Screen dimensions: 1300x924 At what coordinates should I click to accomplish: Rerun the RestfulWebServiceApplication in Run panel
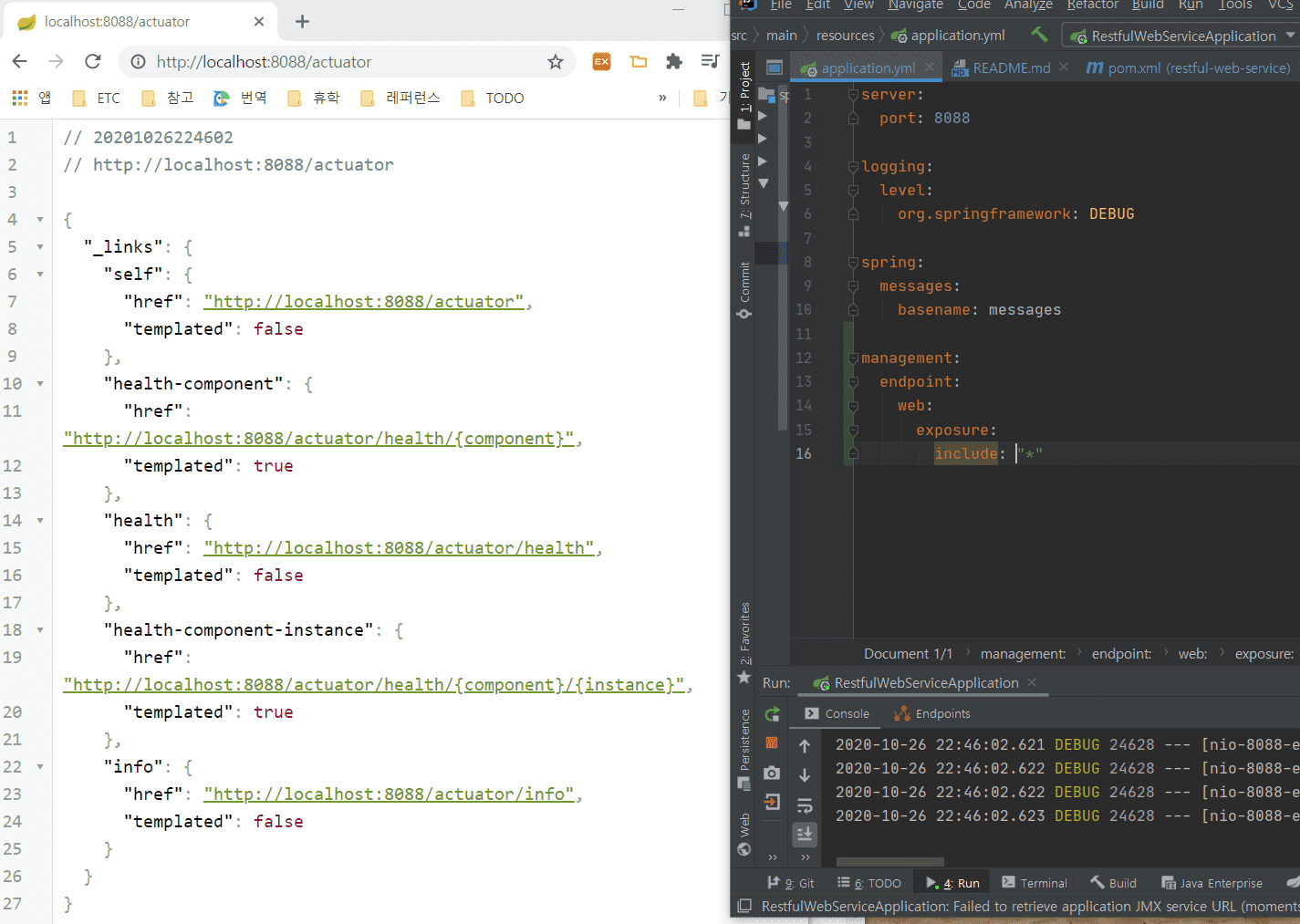[x=772, y=714]
